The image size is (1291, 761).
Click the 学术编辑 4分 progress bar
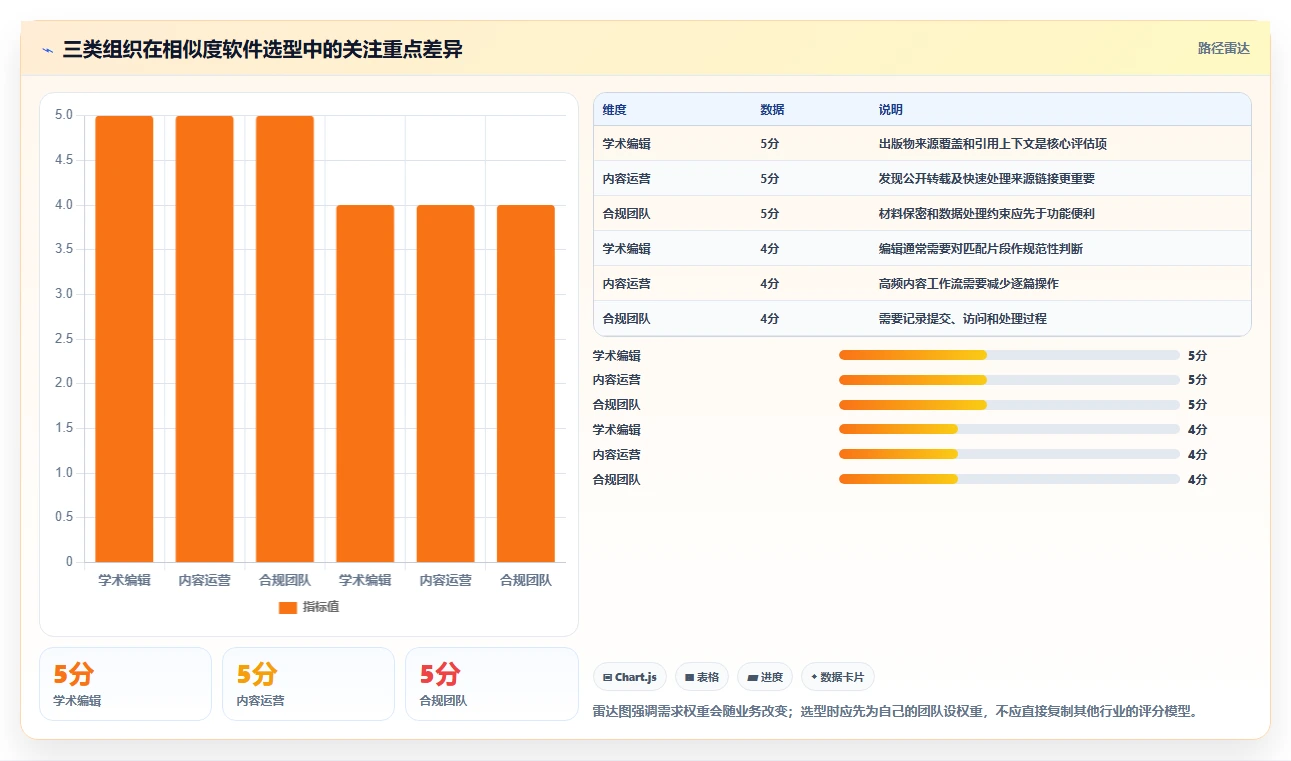(1009, 430)
